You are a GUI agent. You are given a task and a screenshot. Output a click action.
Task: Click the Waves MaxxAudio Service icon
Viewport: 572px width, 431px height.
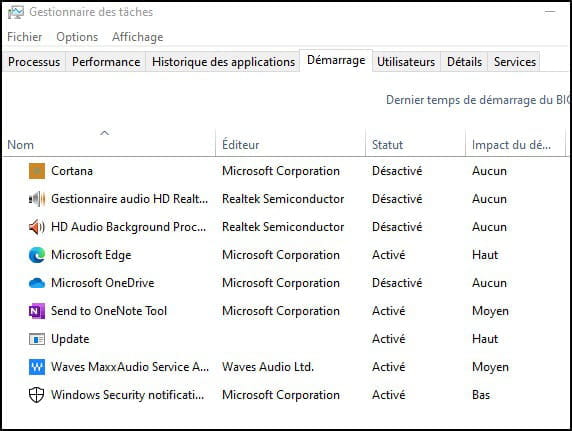click(37, 367)
